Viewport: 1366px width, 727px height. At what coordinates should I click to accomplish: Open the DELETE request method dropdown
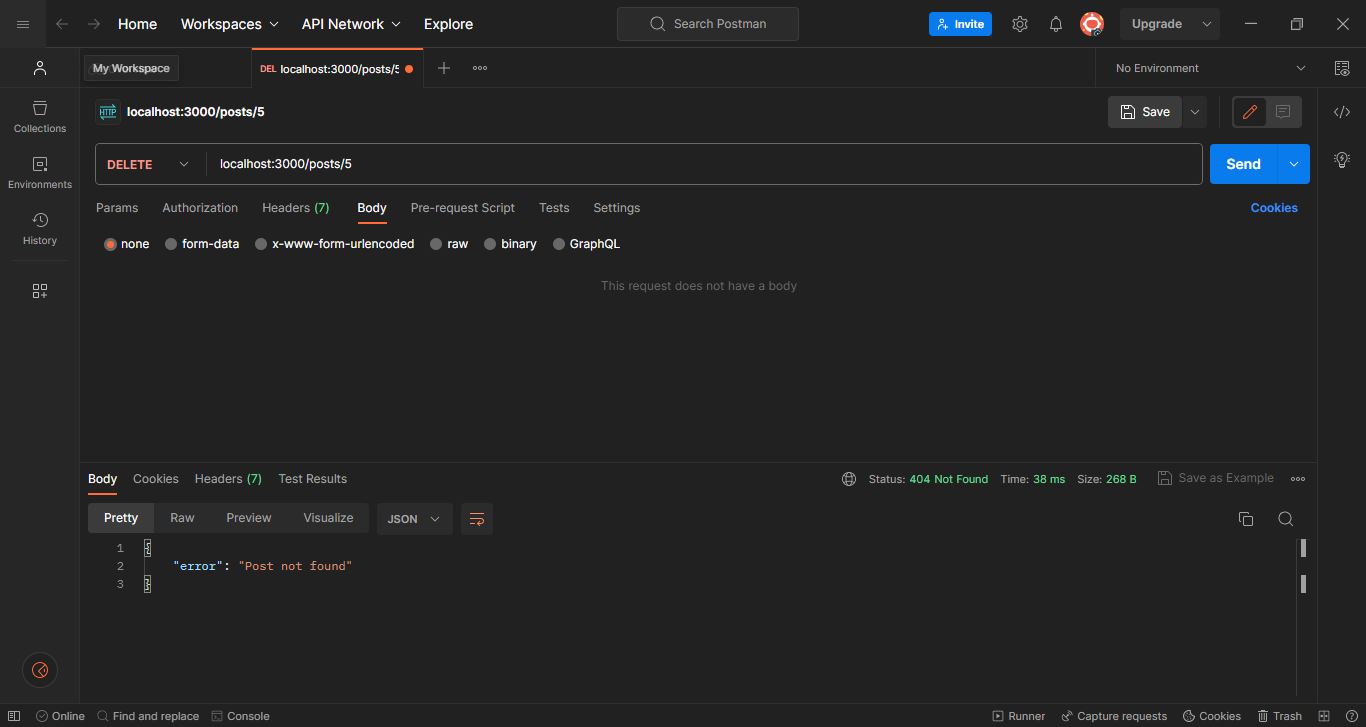click(146, 163)
